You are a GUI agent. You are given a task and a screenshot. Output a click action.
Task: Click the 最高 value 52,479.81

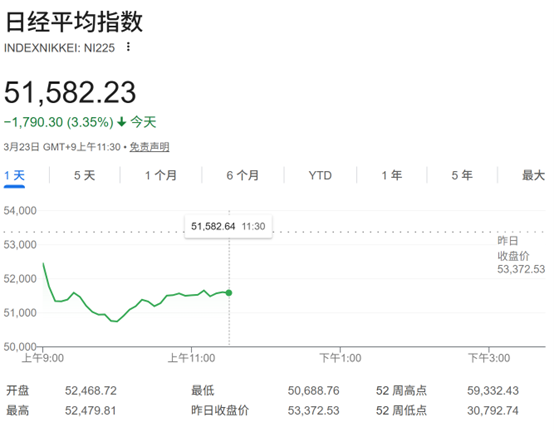tap(90, 411)
